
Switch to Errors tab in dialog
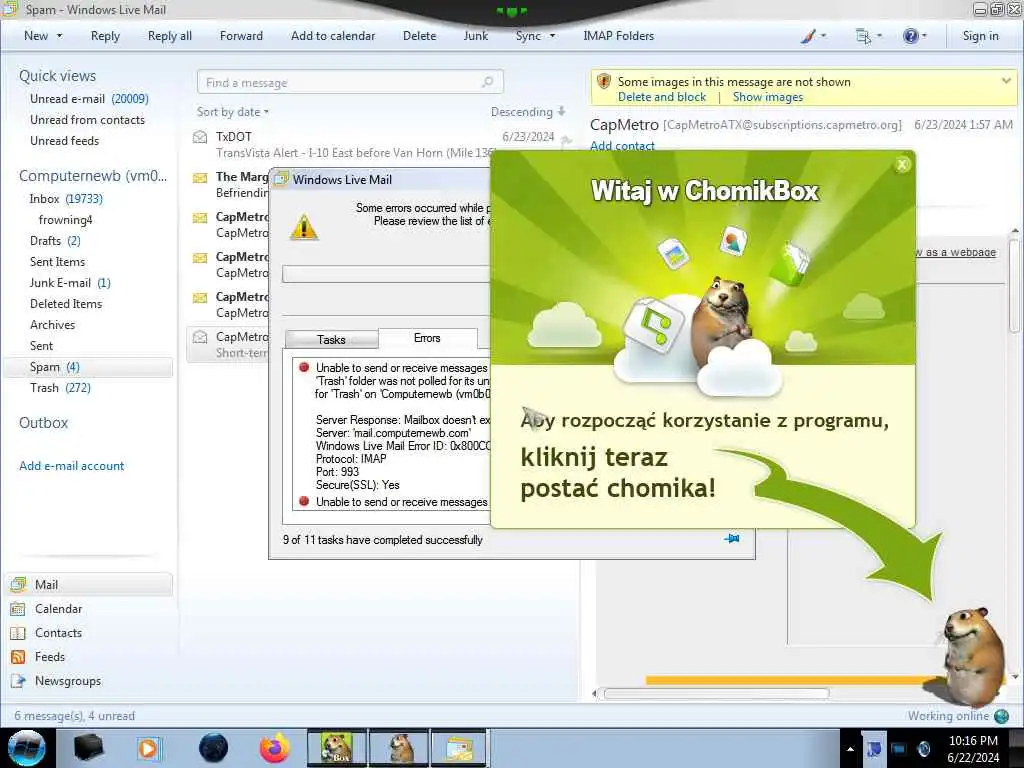[x=427, y=338]
